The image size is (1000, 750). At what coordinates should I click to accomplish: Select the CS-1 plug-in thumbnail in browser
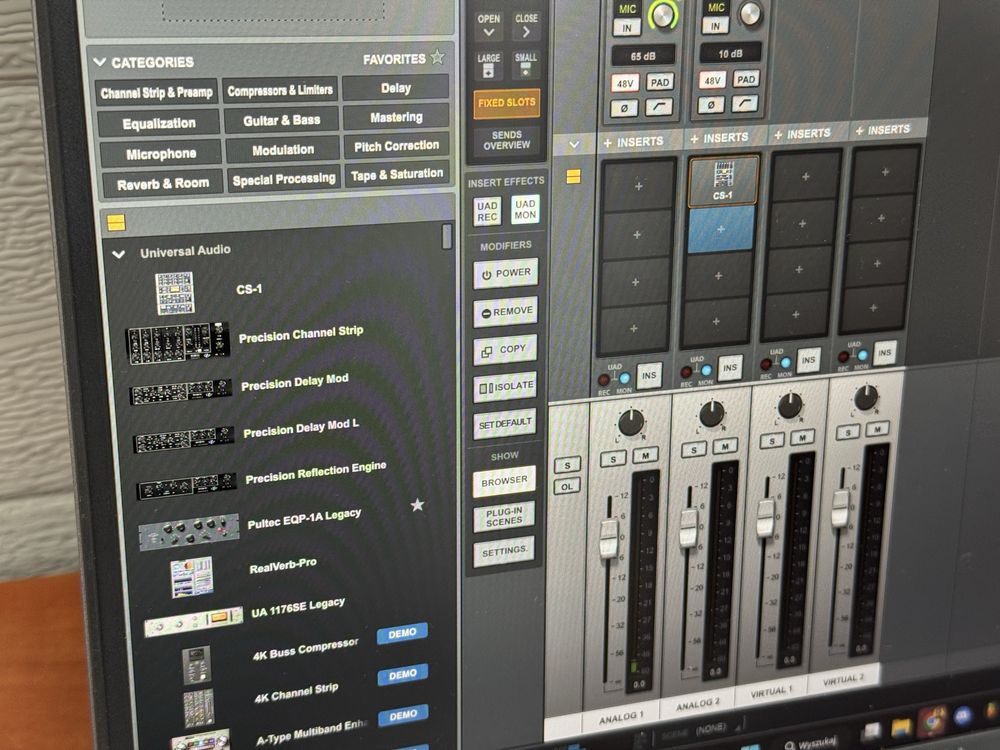pyautogui.click(x=175, y=293)
